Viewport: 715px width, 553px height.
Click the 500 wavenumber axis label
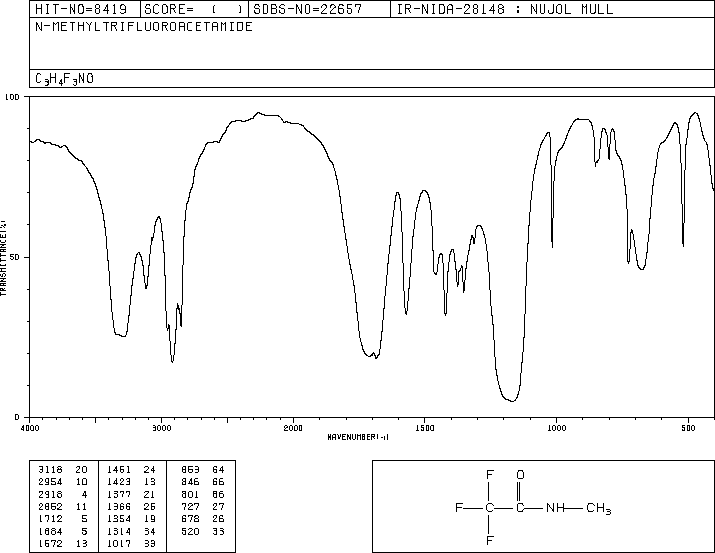688,428
